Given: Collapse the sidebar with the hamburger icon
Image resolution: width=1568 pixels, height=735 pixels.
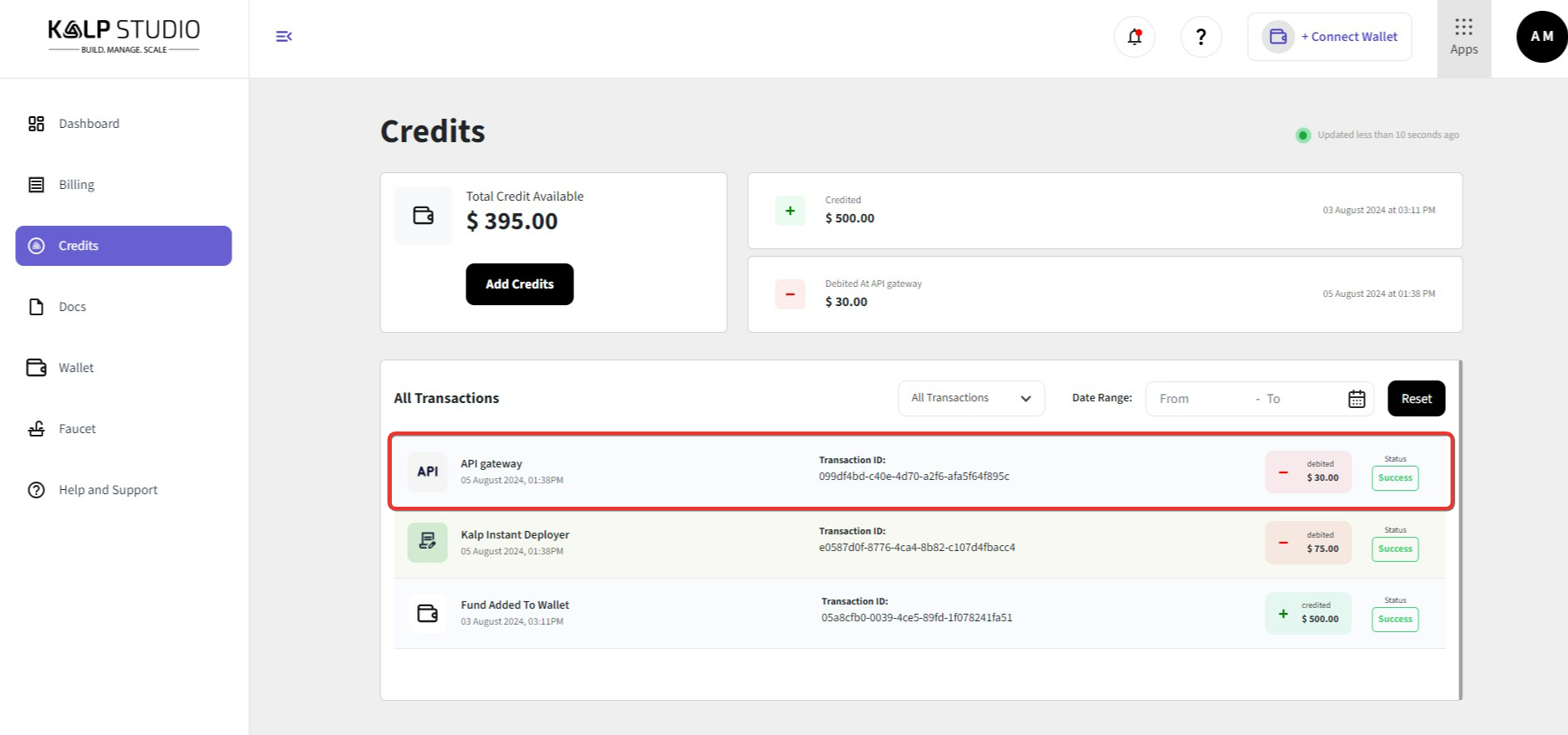Looking at the screenshot, I should tap(283, 36).
